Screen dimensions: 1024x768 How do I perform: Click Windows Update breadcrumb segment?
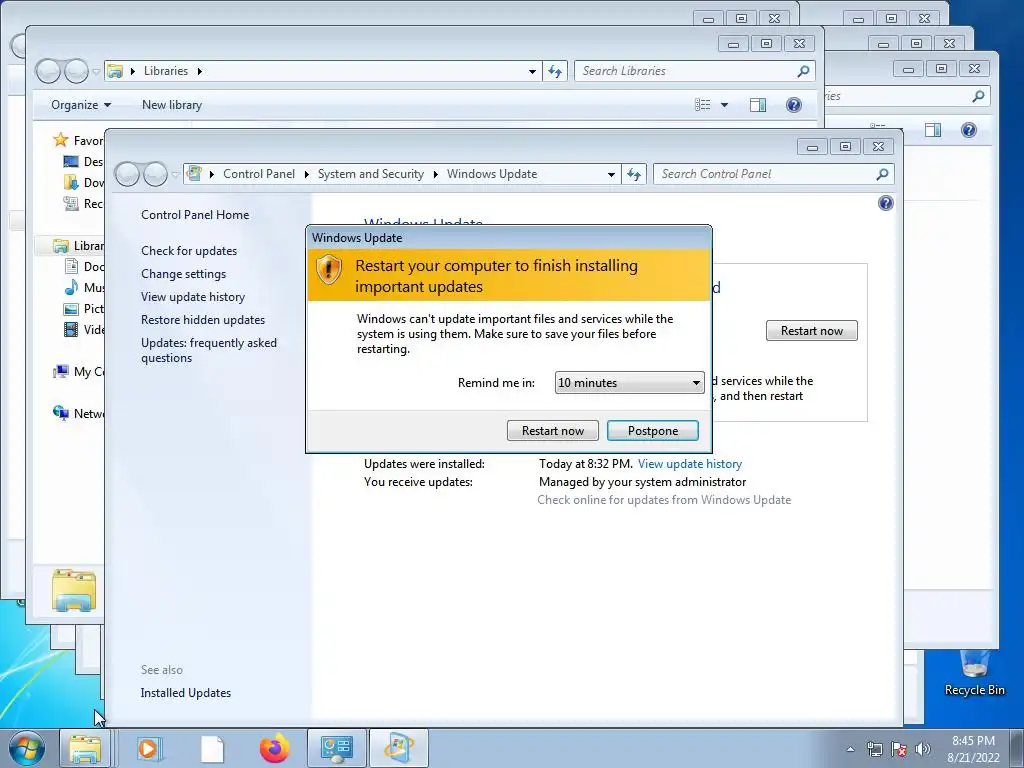tap(492, 174)
